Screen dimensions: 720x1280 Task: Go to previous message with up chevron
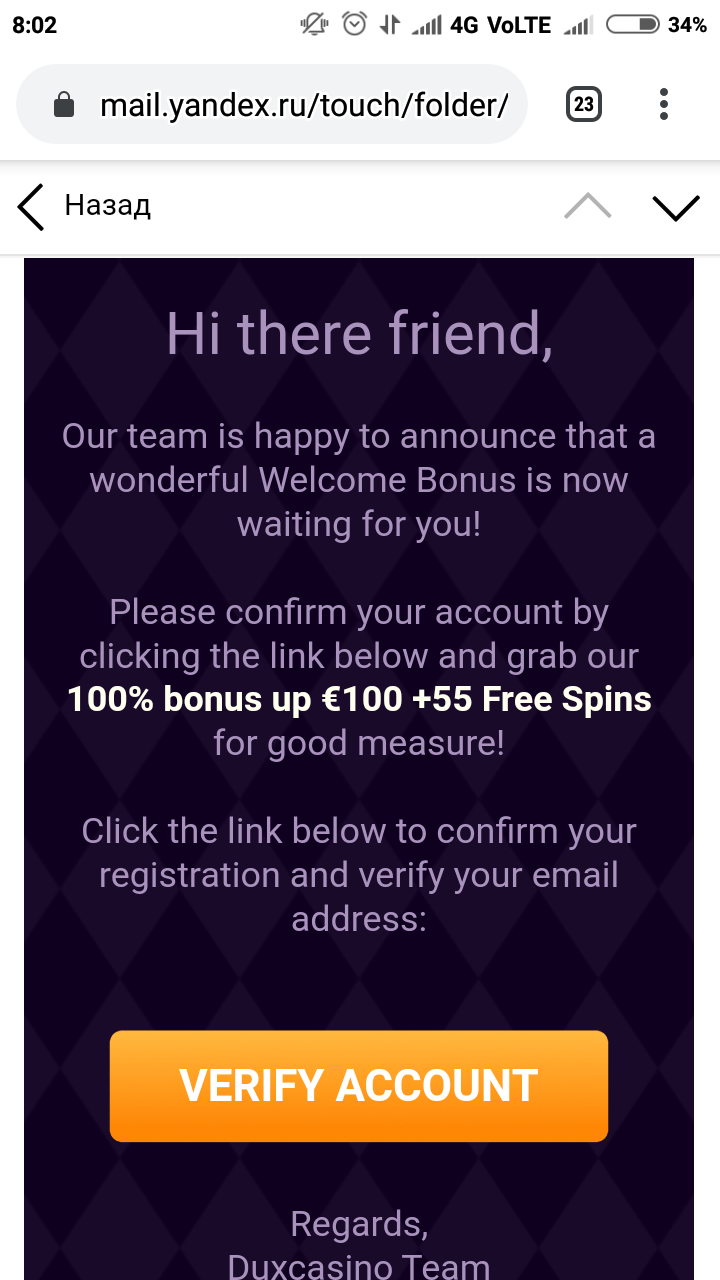click(x=587, y=206)
